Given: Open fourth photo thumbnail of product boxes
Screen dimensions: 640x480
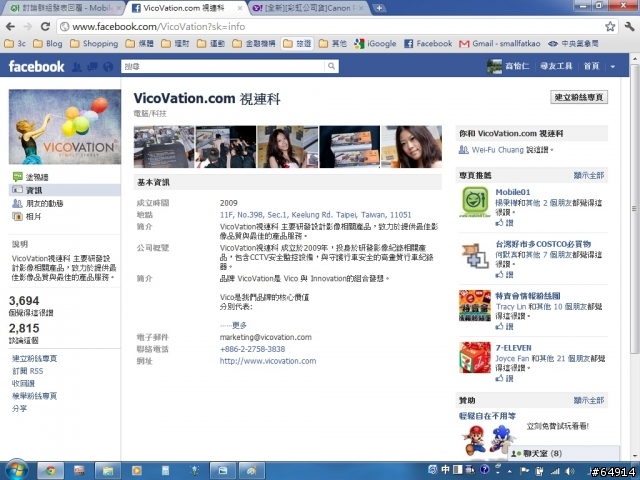Looking at the screenshot, I should coord(349,147).
